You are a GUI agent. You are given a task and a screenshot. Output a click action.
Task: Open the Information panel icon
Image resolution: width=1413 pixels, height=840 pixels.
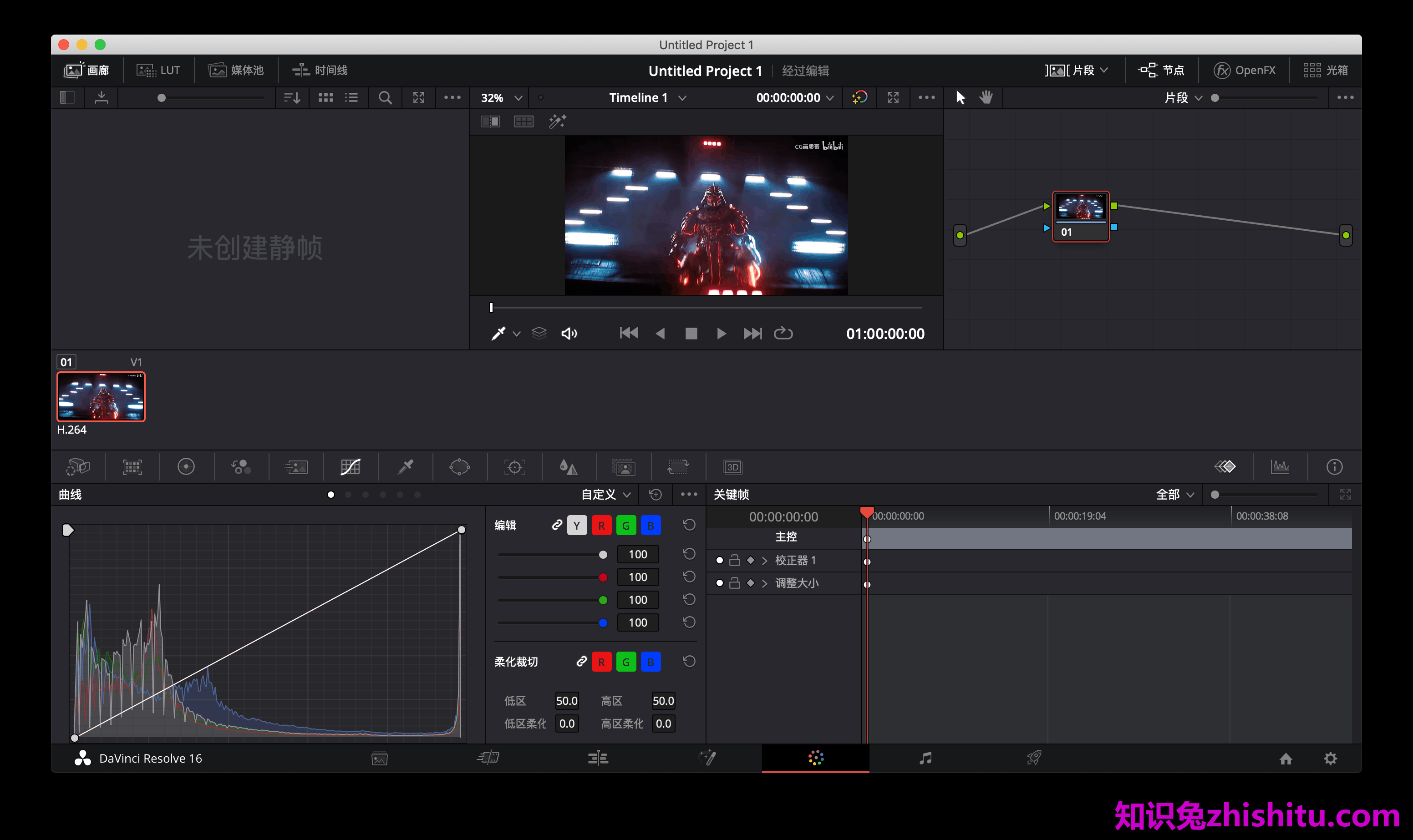click(1334, 466)
